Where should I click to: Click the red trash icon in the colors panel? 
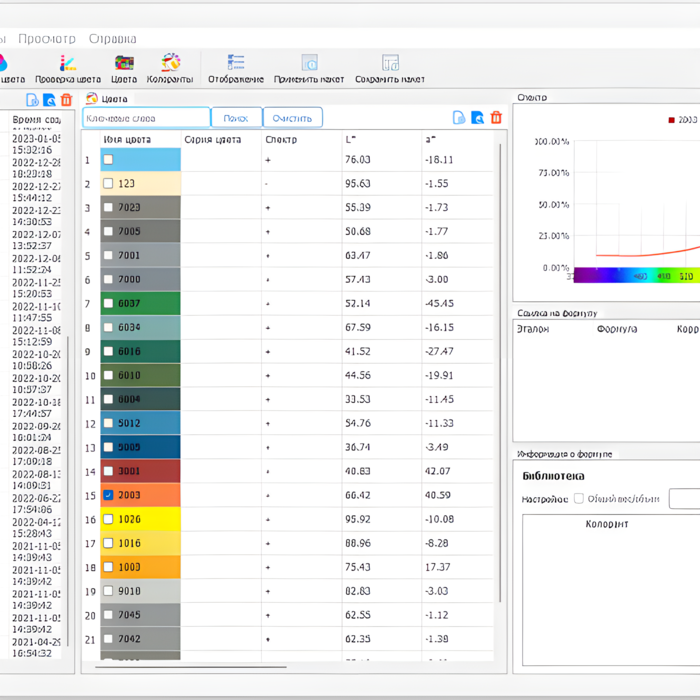[496, 118]
